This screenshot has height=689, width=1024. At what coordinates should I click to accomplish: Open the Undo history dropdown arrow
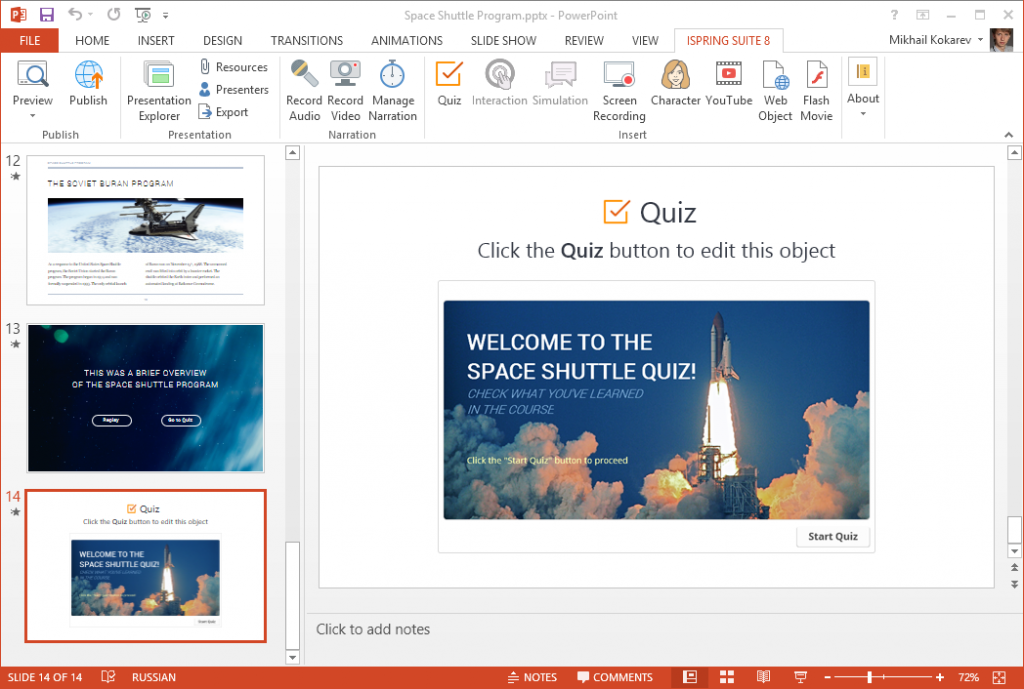coord(91,14)
